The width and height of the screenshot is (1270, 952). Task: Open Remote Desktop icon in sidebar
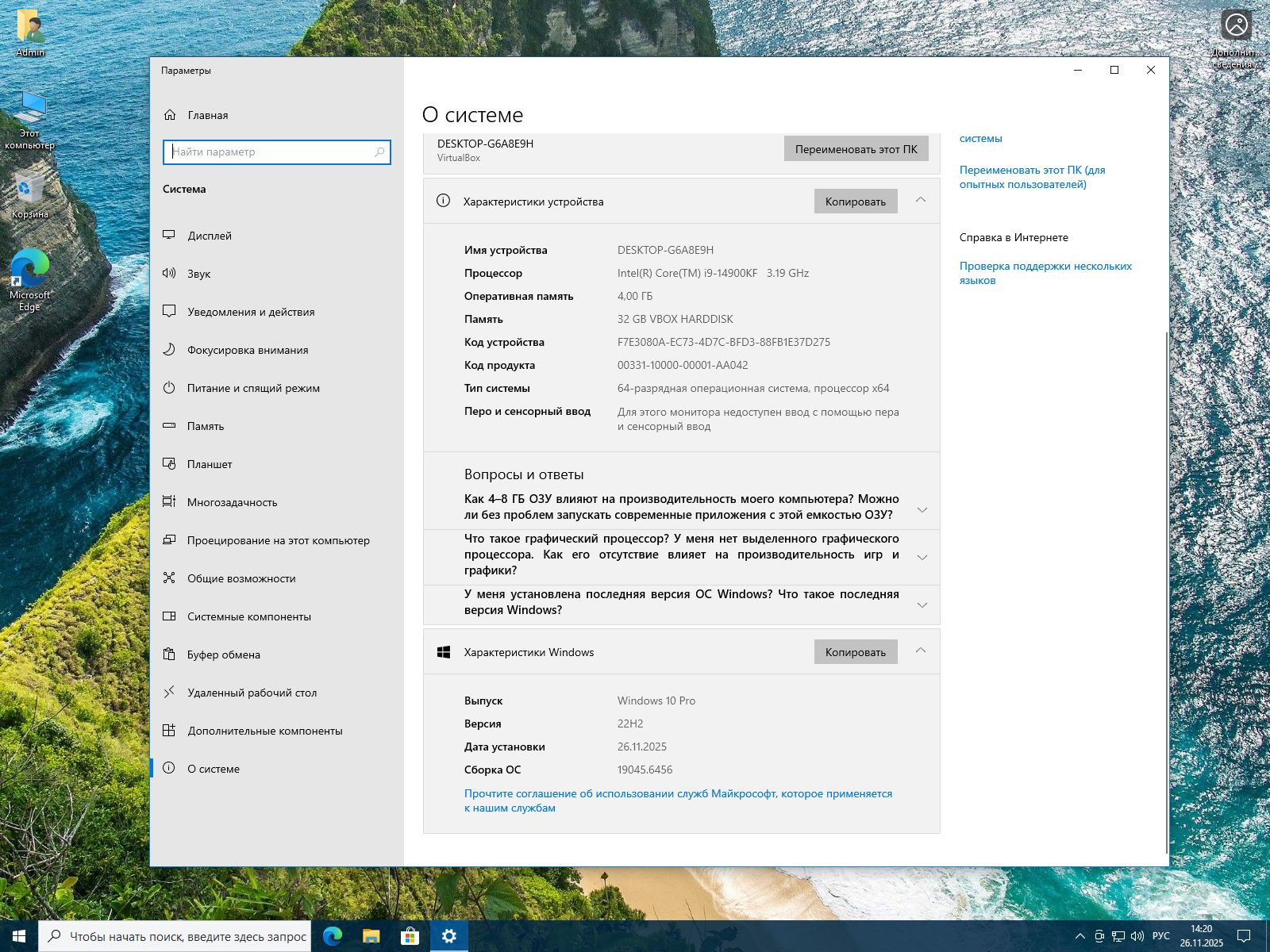(x=169, y=693)
